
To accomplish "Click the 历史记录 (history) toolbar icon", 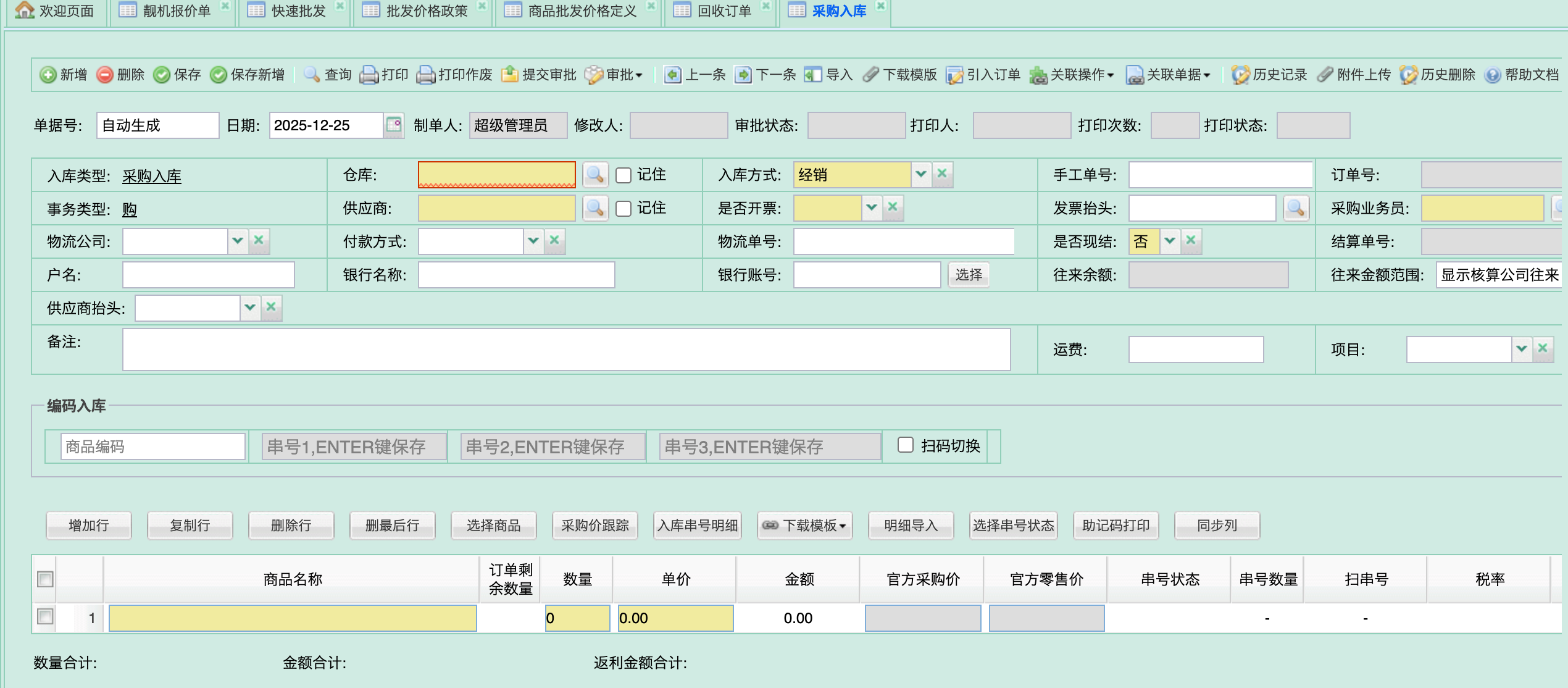I will pos(1240,75).
